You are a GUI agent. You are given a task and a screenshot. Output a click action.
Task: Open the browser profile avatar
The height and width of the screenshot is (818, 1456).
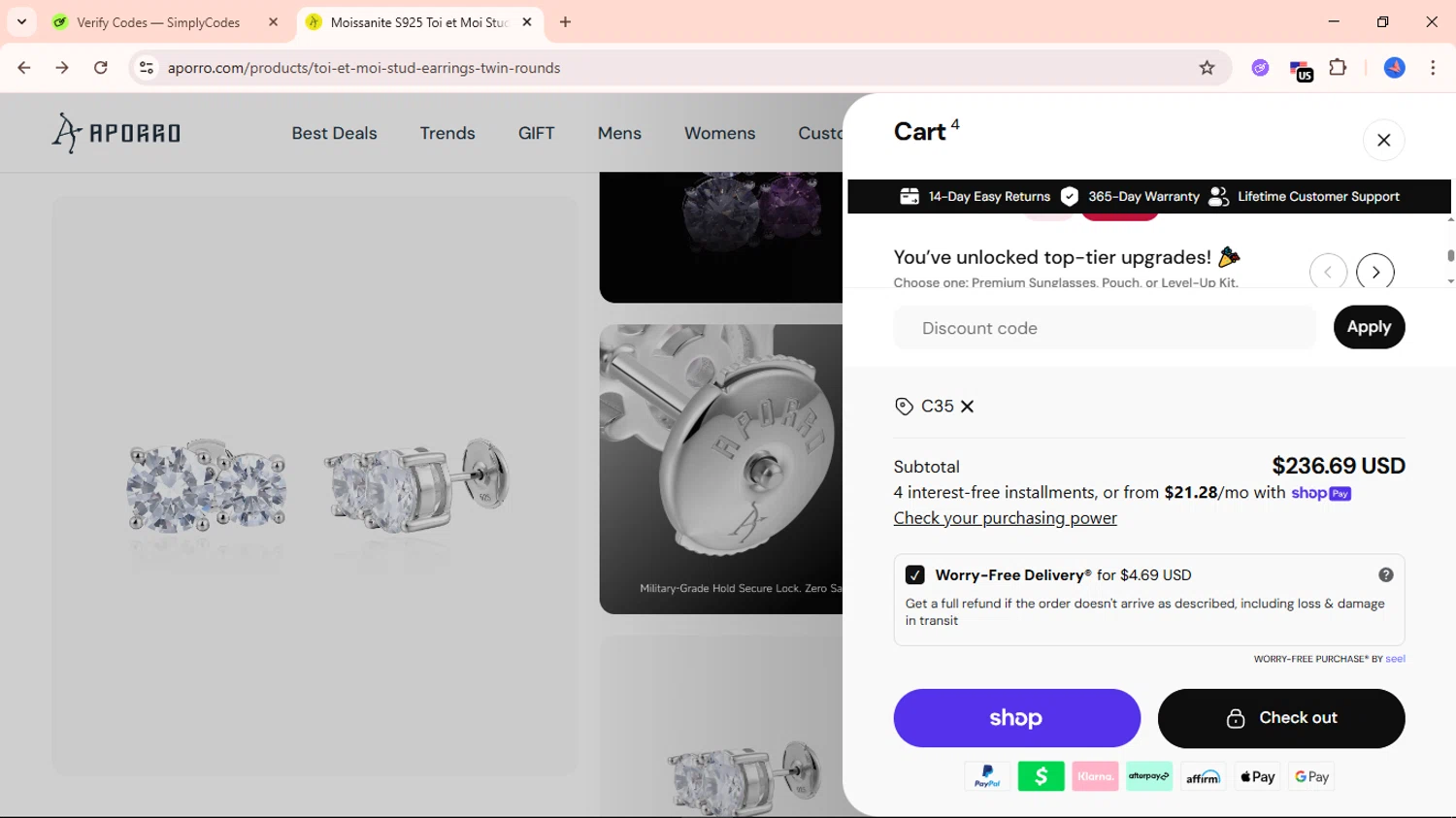coord(1394,68)
